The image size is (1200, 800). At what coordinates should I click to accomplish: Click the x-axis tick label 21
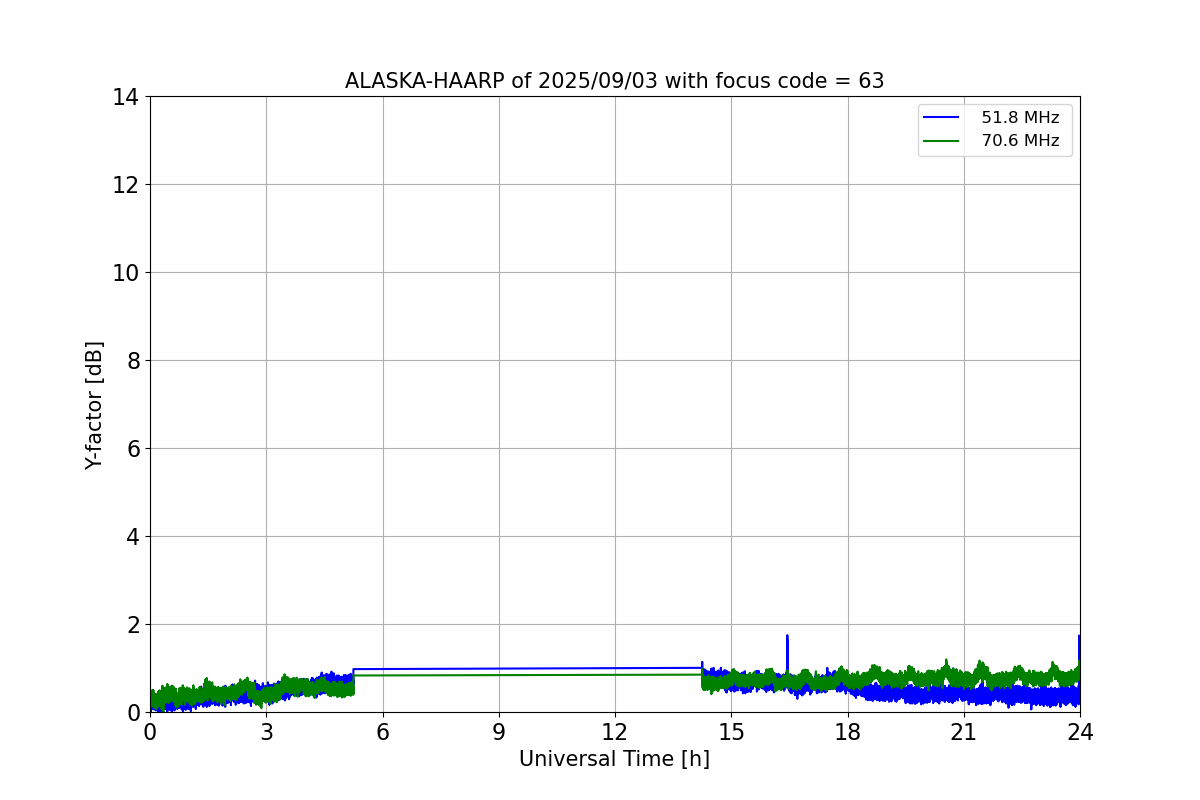pos(964,732)
